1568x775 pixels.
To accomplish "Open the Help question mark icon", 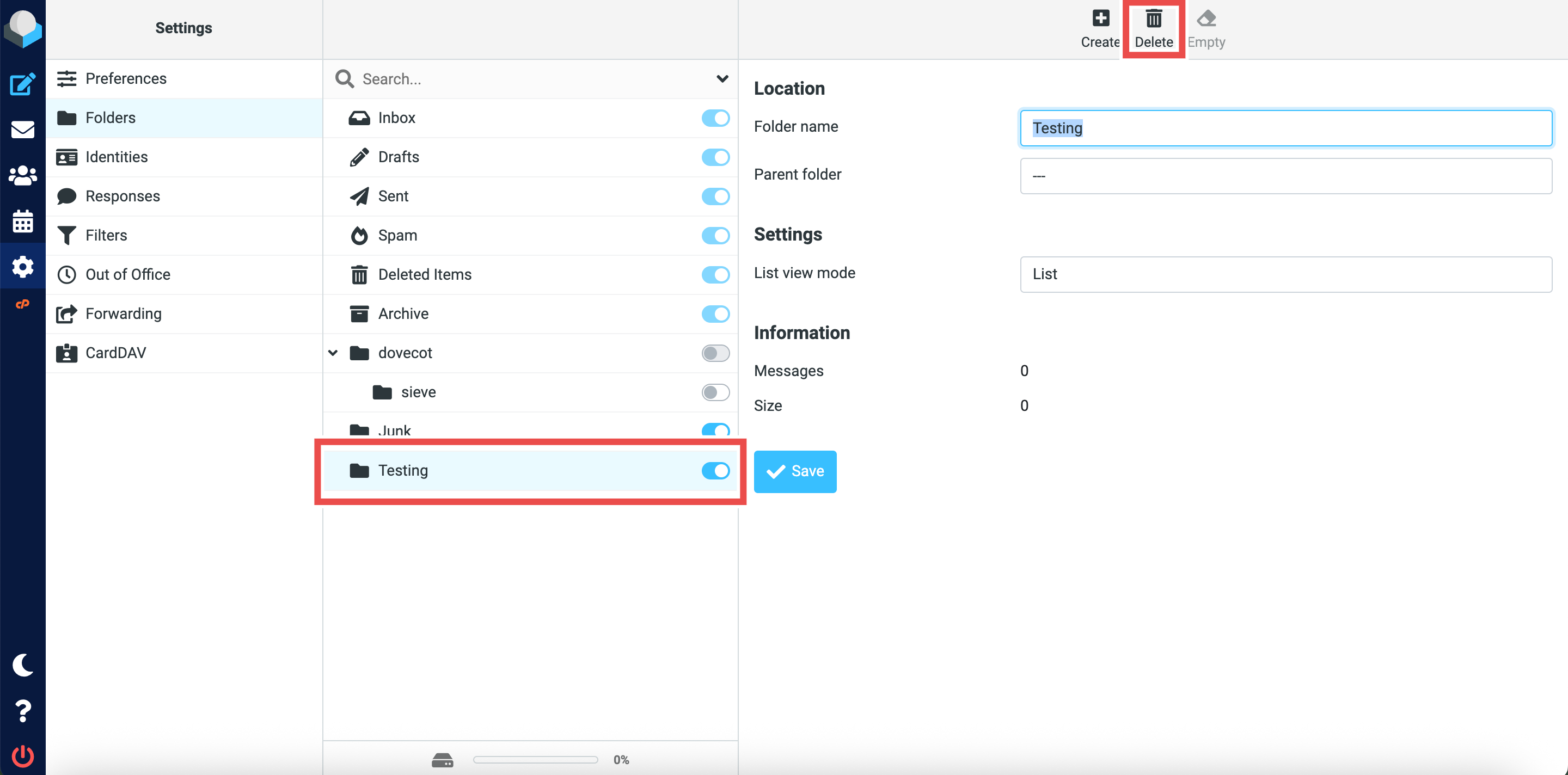I will (x=22, y=711).
